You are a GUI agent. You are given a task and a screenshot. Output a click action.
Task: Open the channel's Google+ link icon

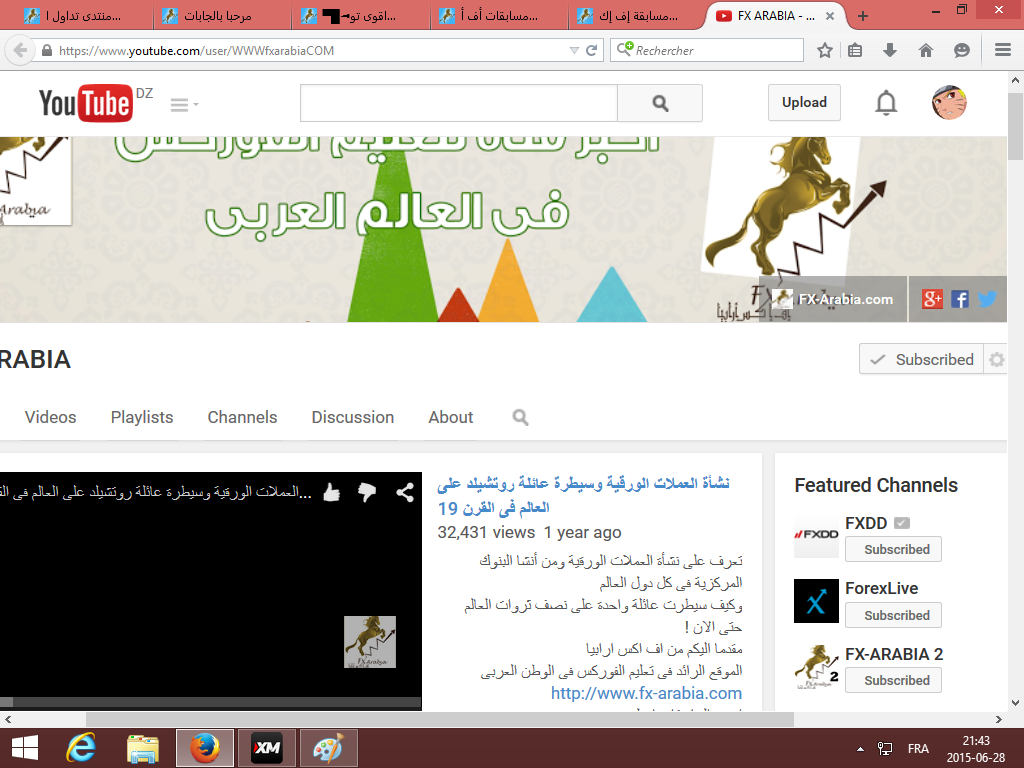(932, 299)
